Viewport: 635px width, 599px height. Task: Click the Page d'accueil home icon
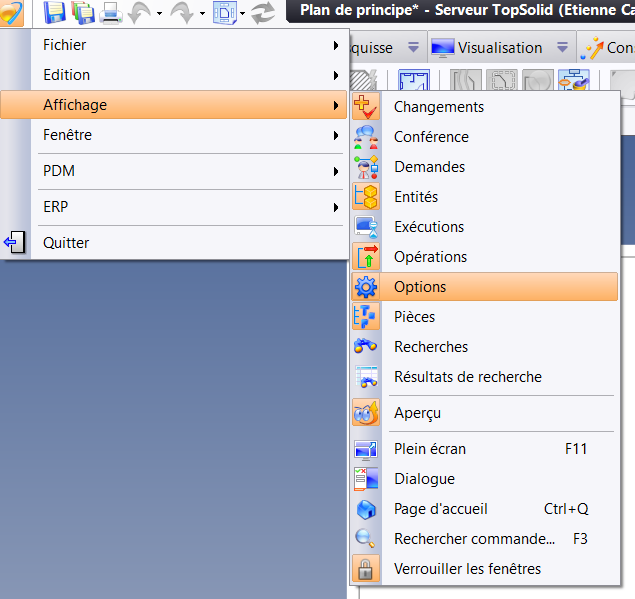366,509
